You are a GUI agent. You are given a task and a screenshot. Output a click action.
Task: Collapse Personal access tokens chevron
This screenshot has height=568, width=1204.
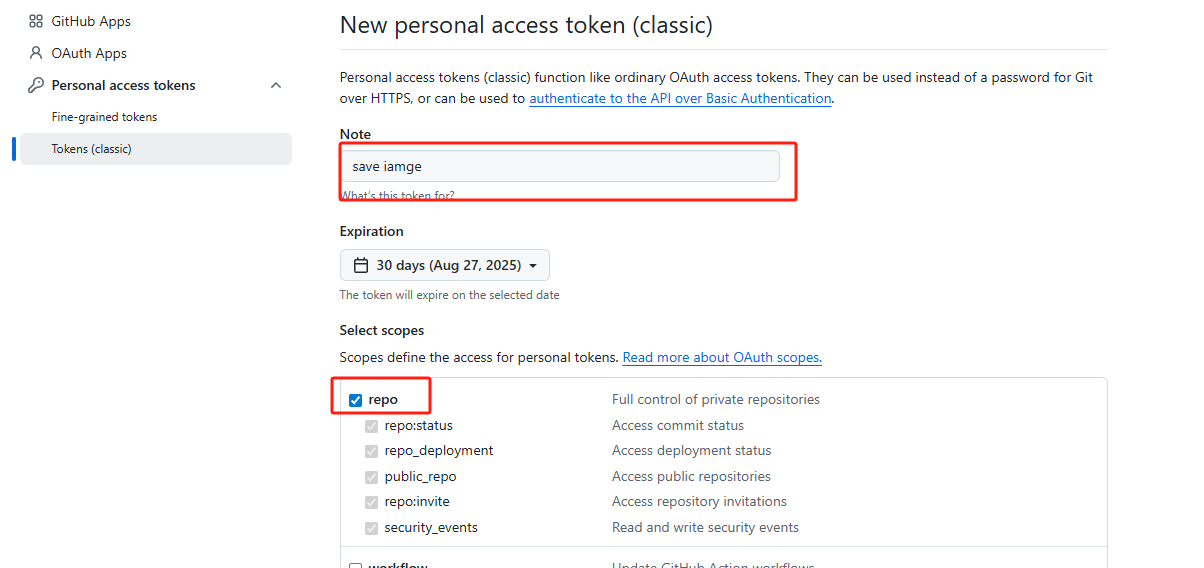[x=276, y=85]
